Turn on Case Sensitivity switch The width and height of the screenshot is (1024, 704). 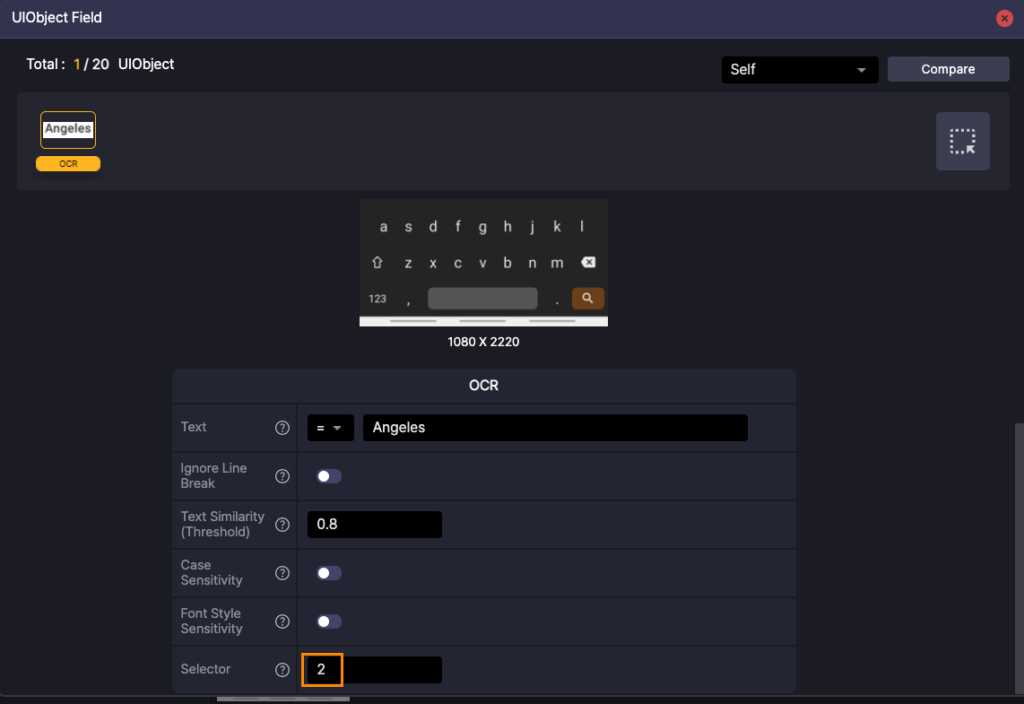pos(329,573)
